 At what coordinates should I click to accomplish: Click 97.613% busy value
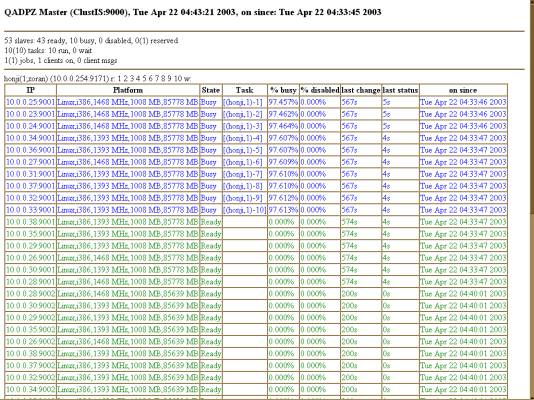pos(283,210)
